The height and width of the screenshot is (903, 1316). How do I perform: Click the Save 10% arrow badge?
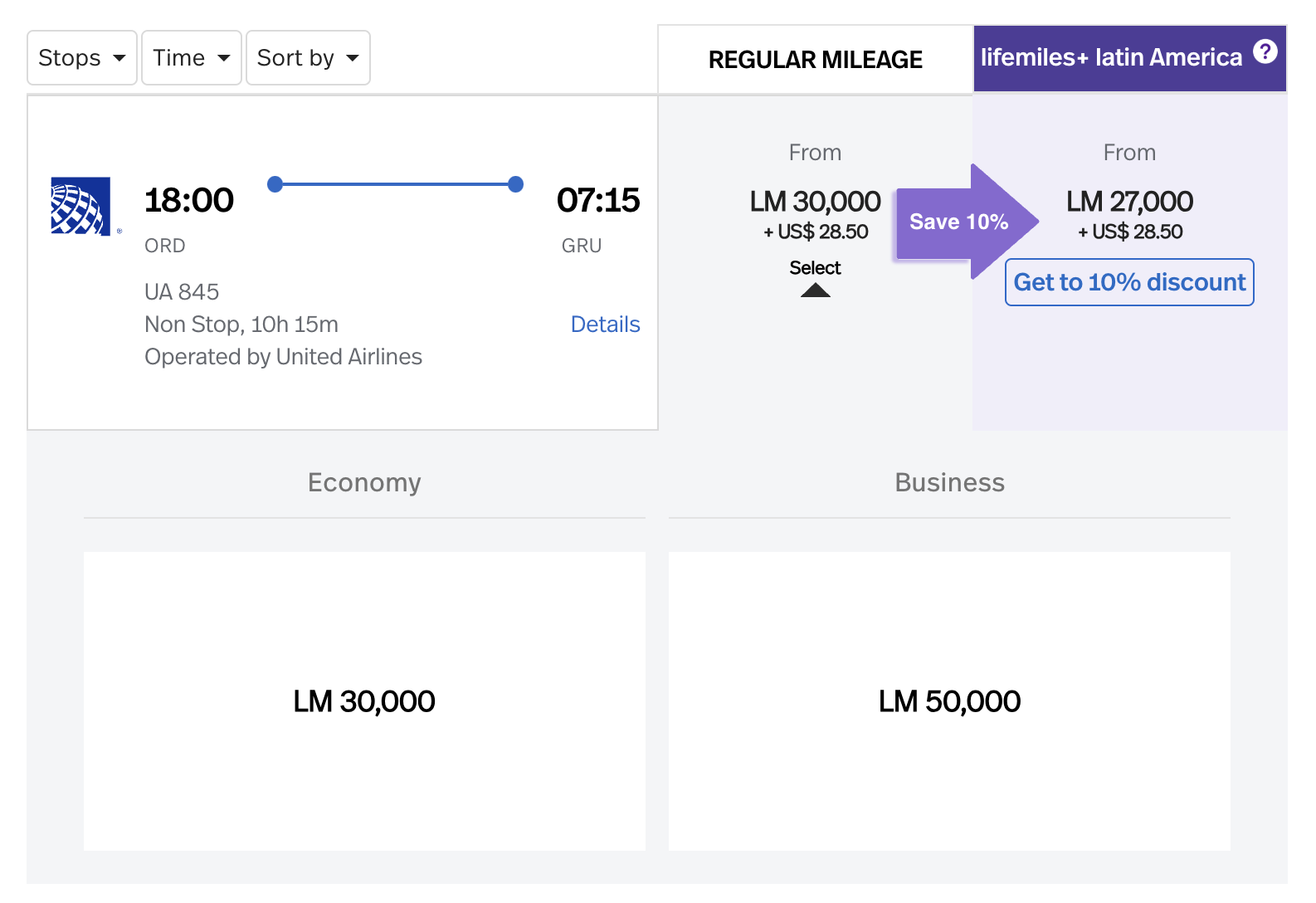point(967,222)
